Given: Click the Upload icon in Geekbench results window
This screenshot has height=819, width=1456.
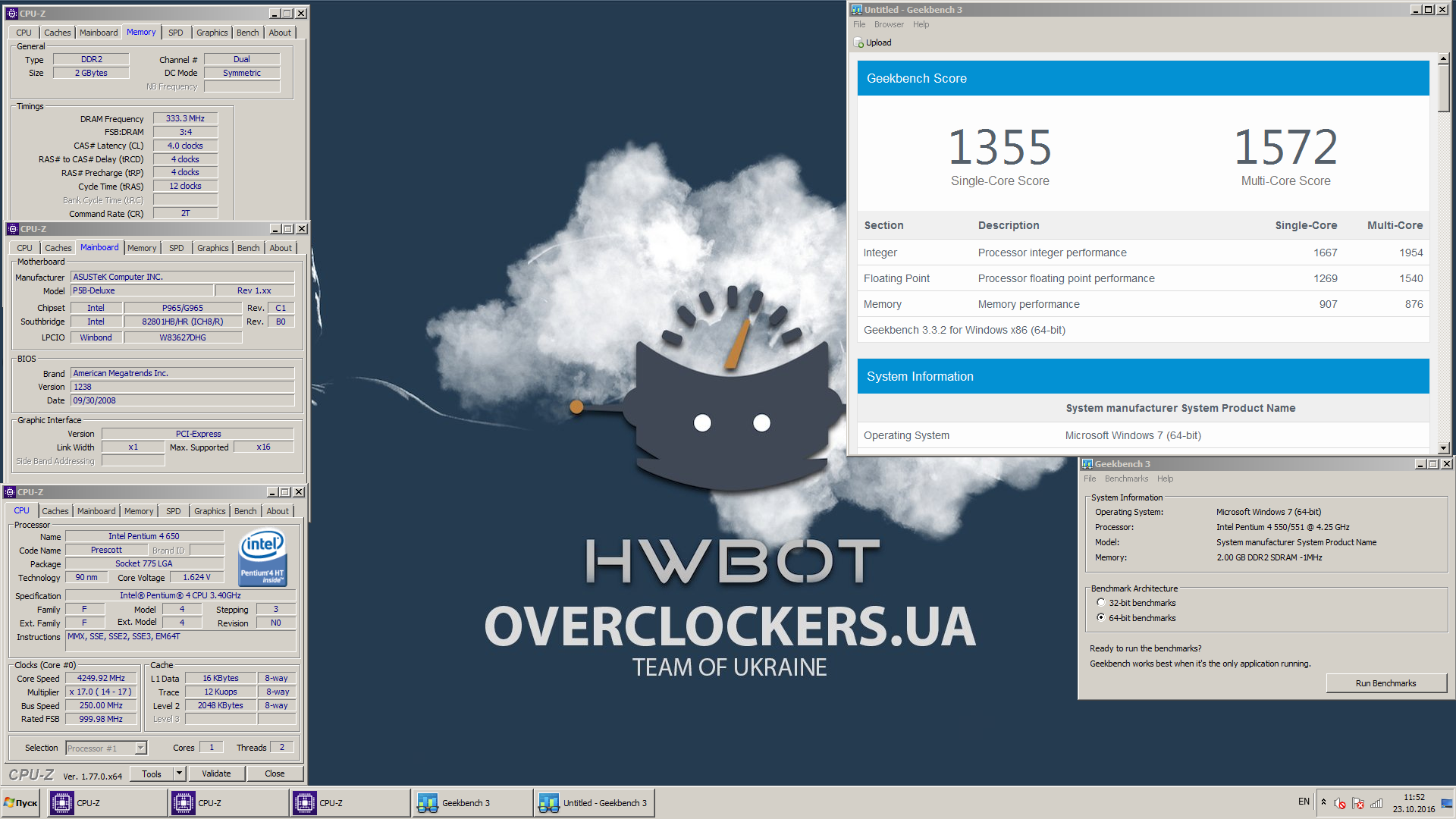Looking at the screenshot, I should coord(859,42).
